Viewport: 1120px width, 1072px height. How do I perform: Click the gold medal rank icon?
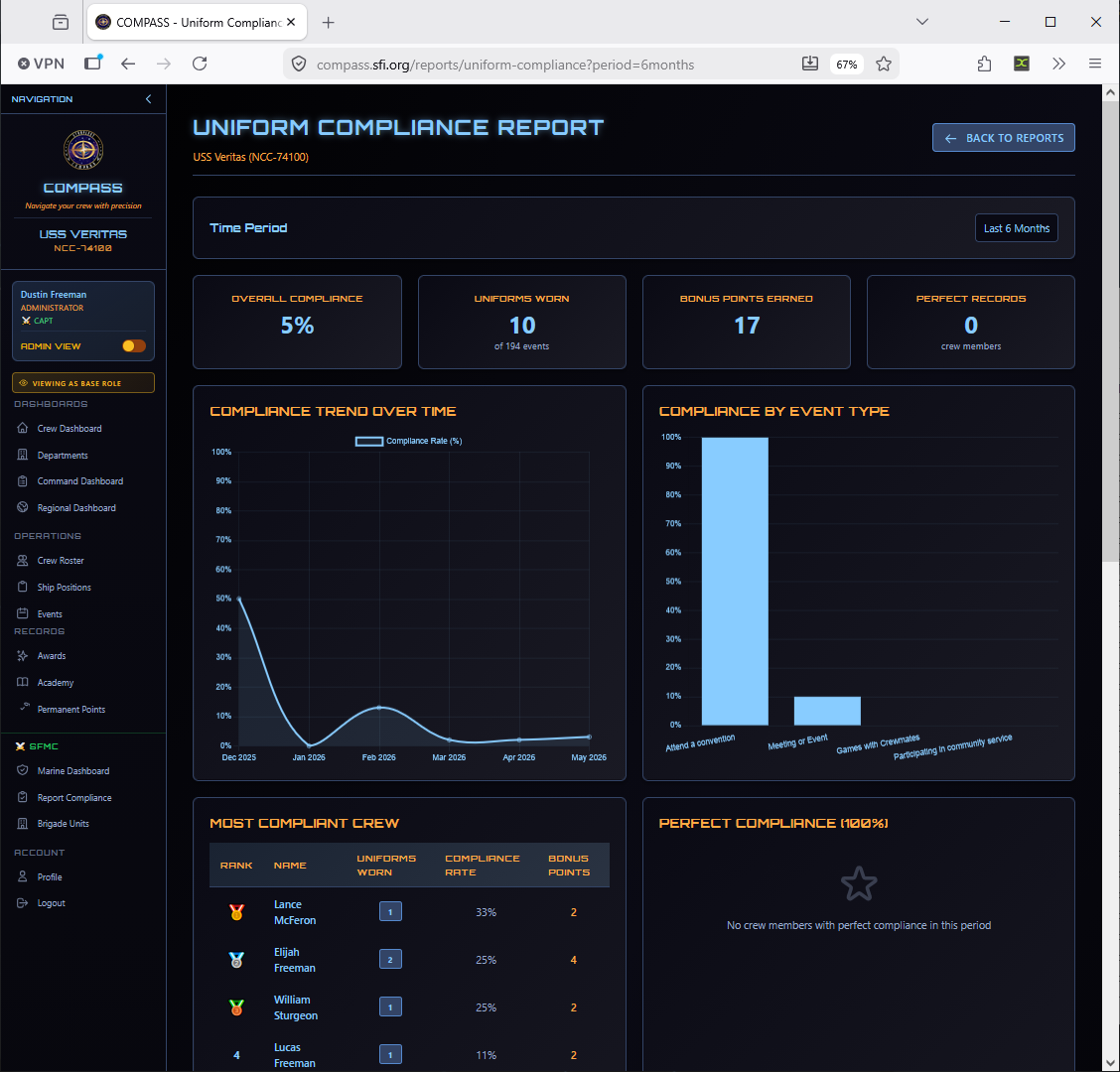pos(236,912)
